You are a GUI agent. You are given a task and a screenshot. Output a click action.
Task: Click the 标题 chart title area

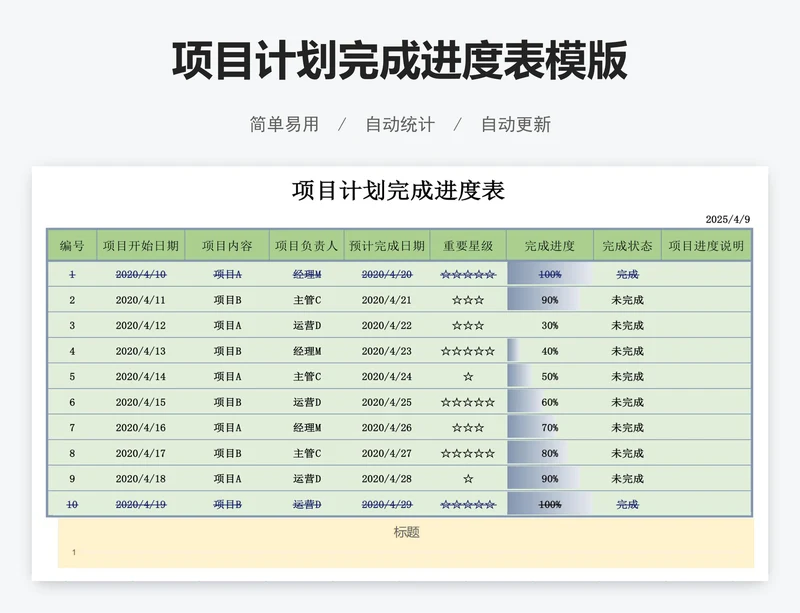click(407, 532)
